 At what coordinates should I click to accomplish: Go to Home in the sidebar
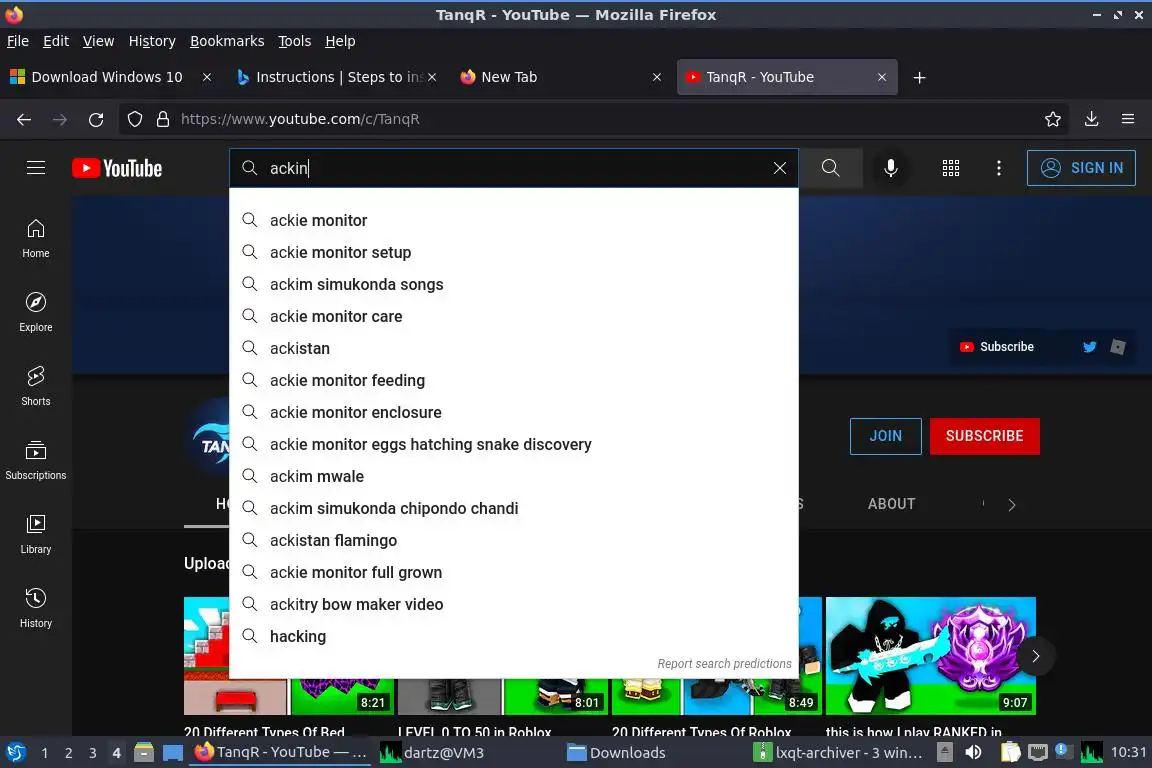click(x=35, y=239)
